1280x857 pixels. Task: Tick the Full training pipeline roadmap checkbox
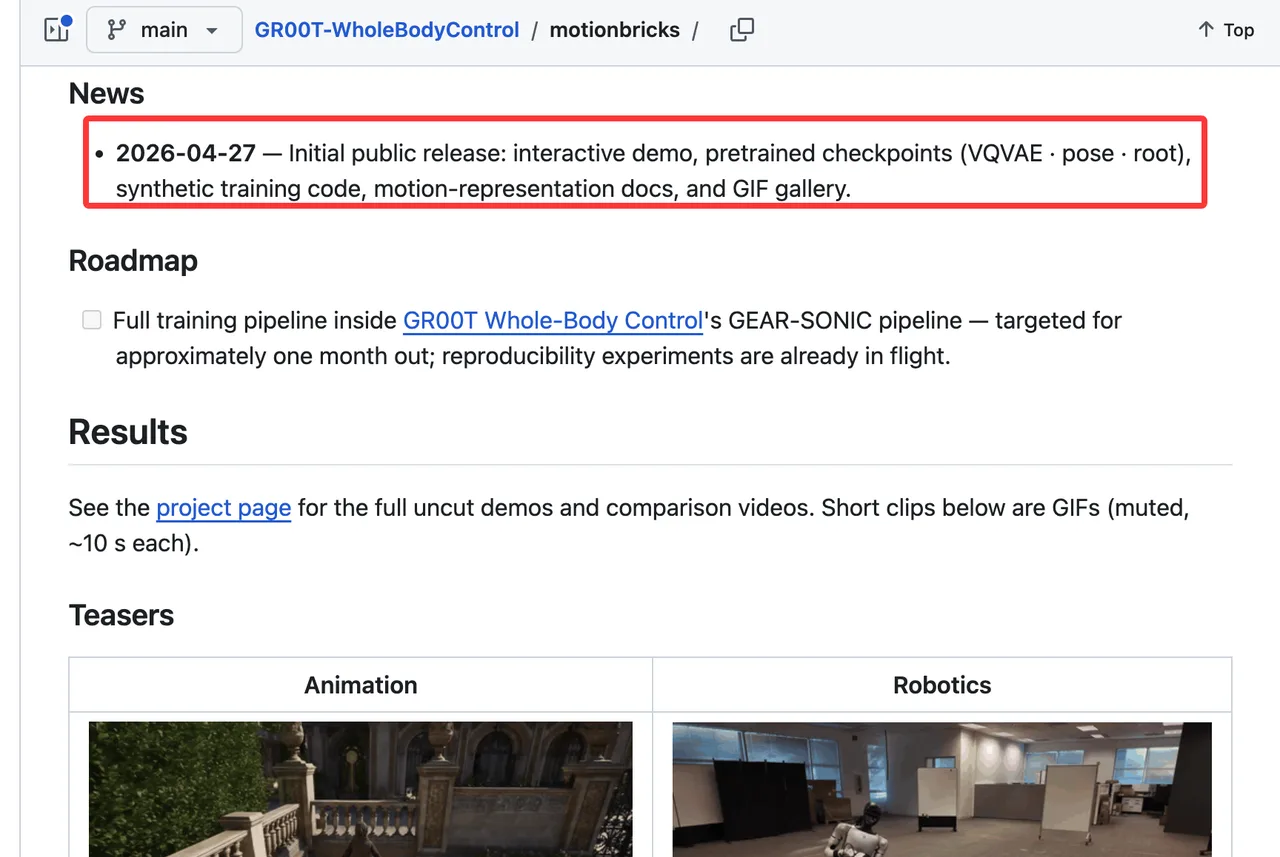(92, 320)
